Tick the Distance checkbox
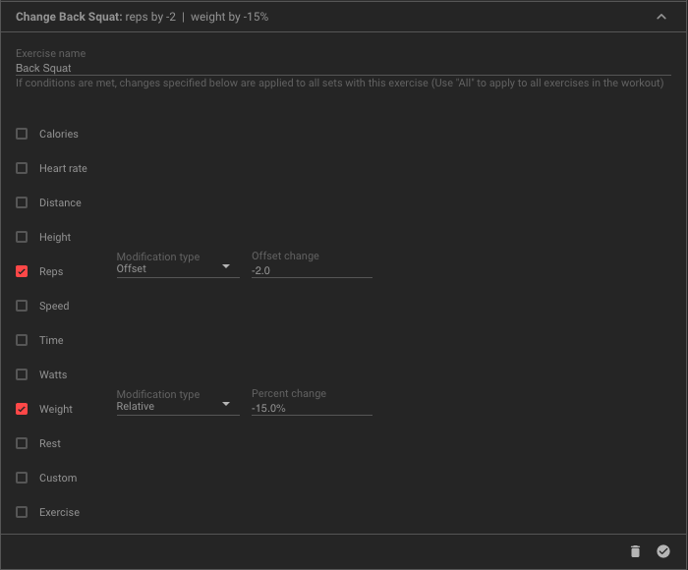The image size is (688, 570). [x=22, y=203]
